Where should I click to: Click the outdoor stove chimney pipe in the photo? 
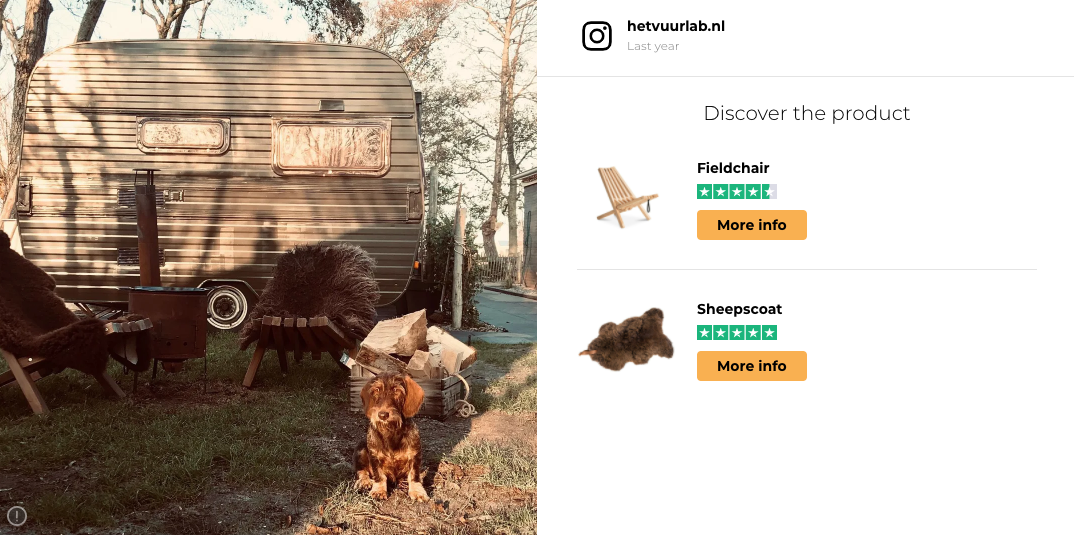coord(147,228)
